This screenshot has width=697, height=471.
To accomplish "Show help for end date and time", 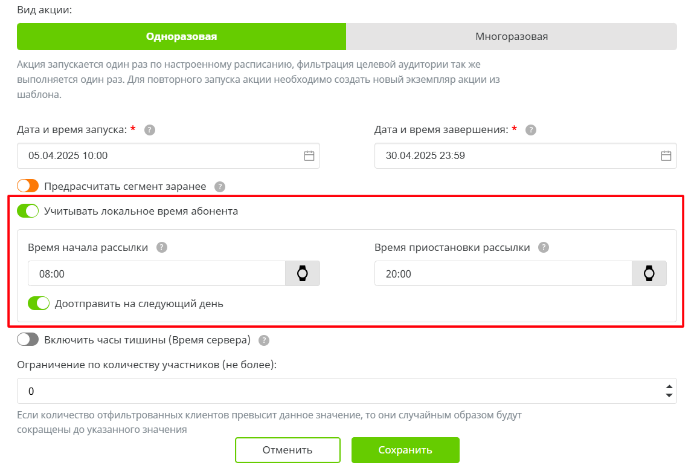I will click(x=531, y=130).
